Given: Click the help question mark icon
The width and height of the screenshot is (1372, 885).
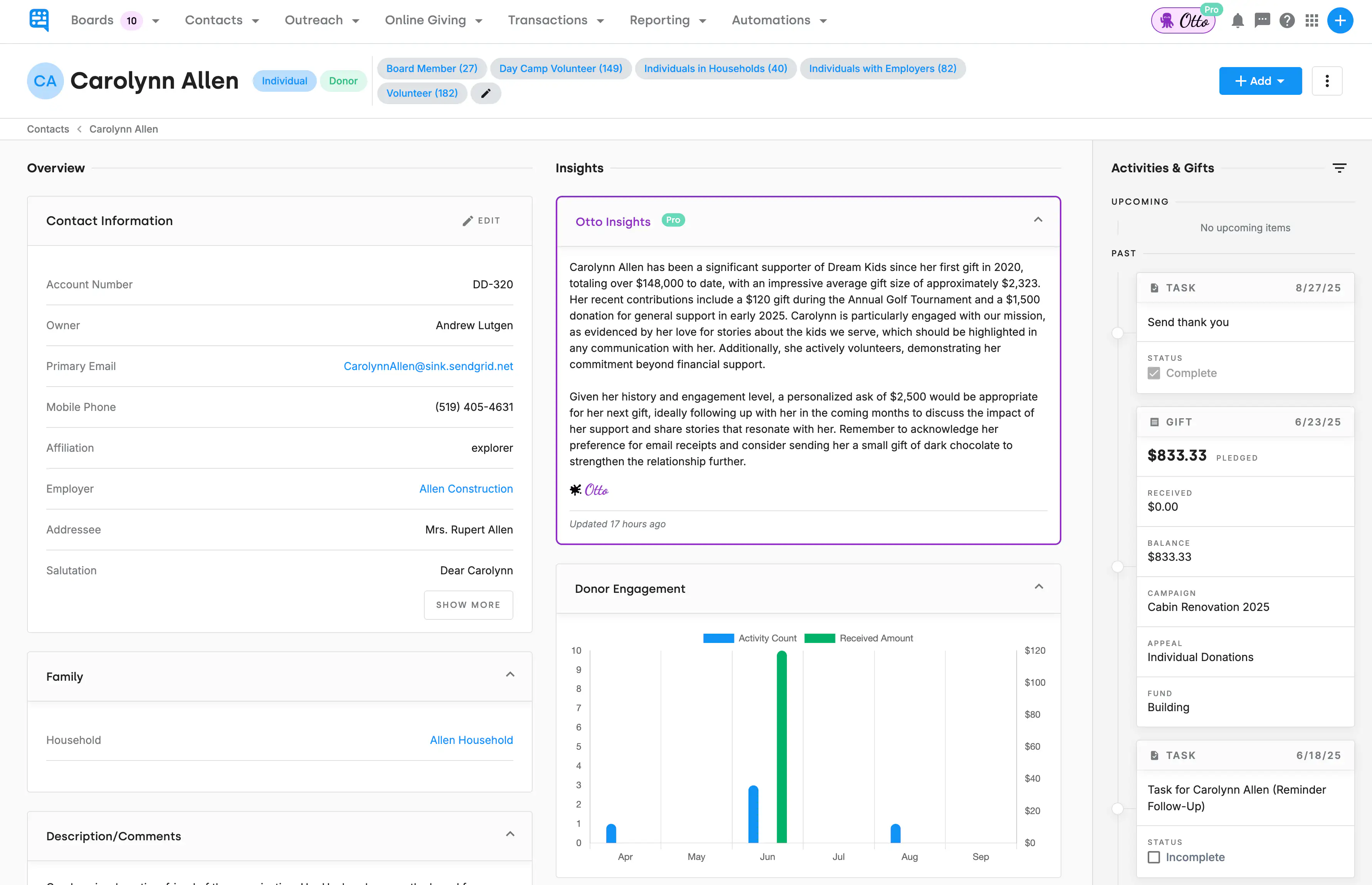Looking at the screenshot, I should coord(1287,21).
